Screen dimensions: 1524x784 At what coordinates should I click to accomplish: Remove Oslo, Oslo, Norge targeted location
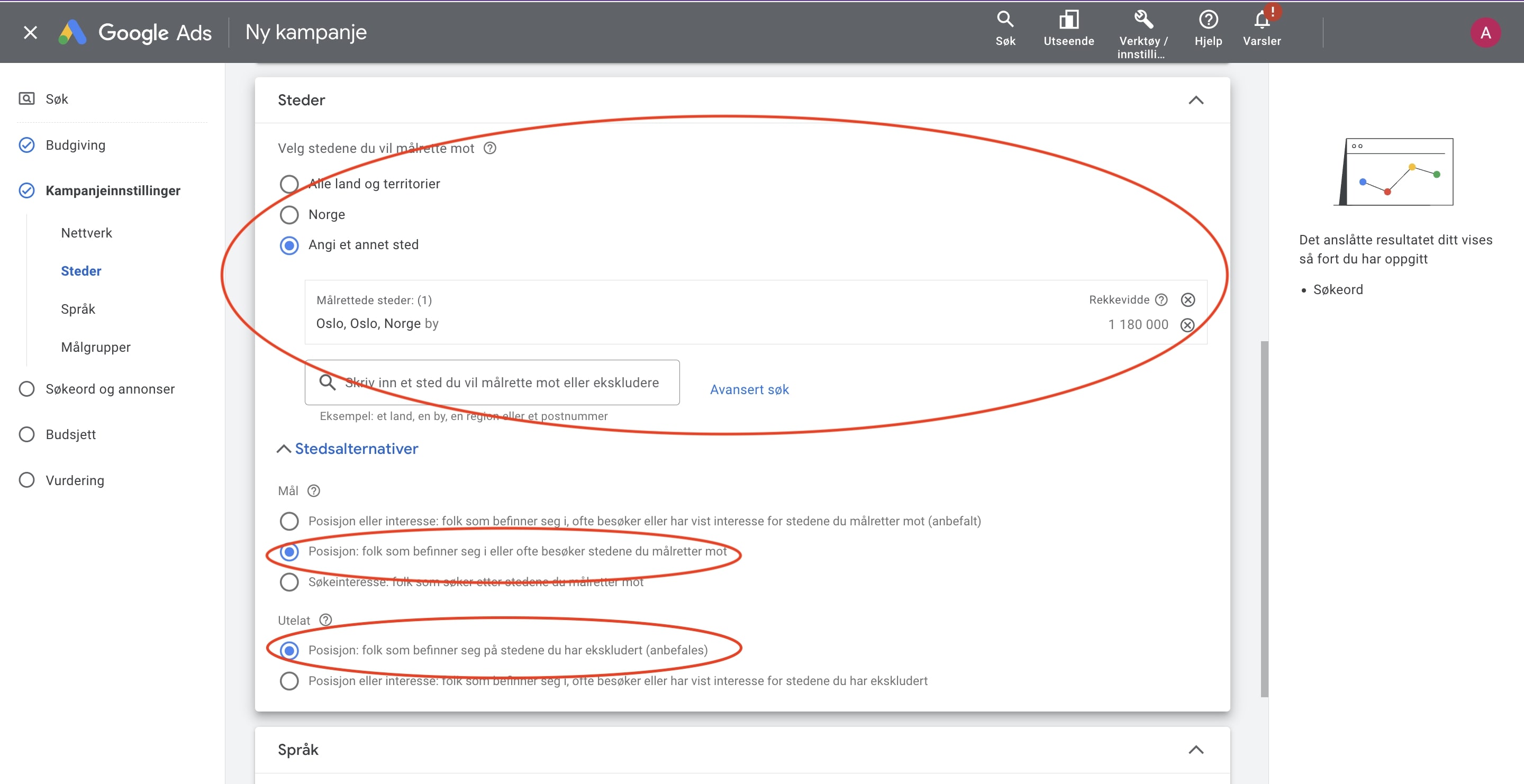(x=1187, y=325)
